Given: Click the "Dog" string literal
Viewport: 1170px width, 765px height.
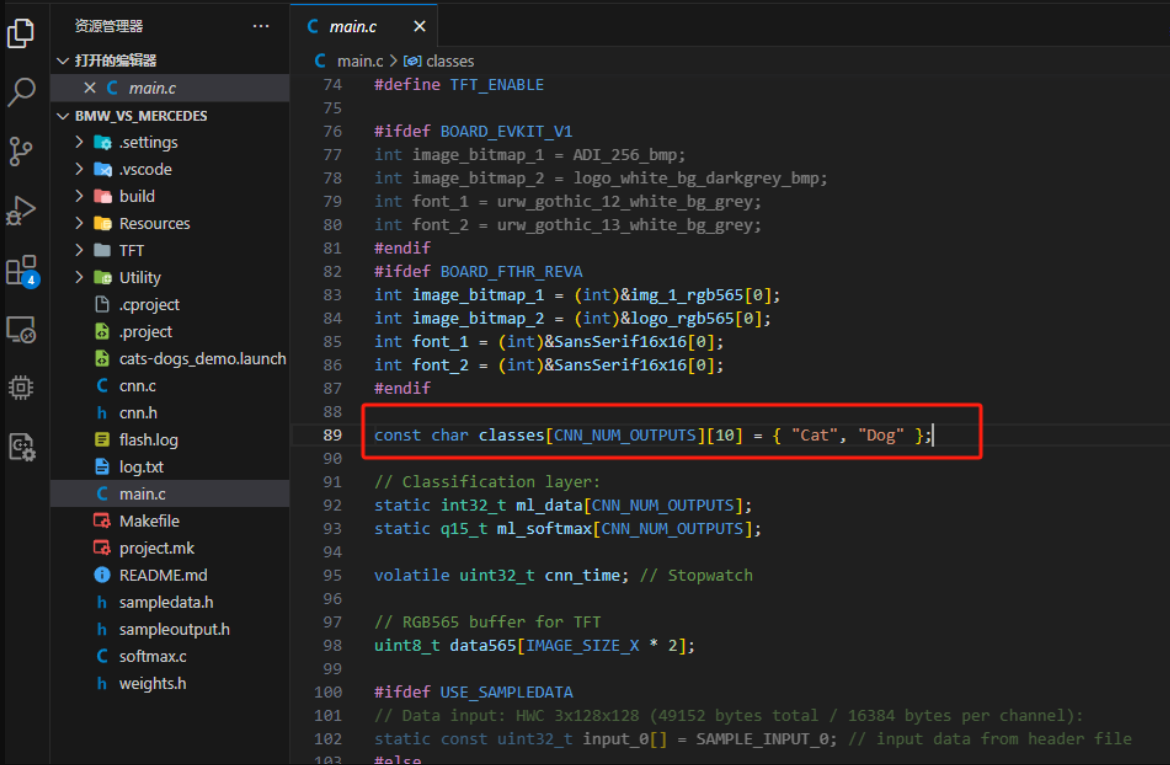Looking at the screenshot, I should (x=880, y=435).
